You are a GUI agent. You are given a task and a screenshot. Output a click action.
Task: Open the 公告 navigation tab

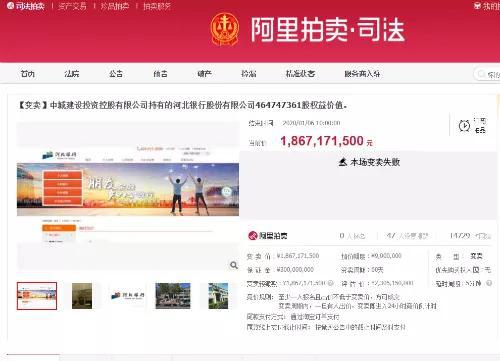coord(116,74)
